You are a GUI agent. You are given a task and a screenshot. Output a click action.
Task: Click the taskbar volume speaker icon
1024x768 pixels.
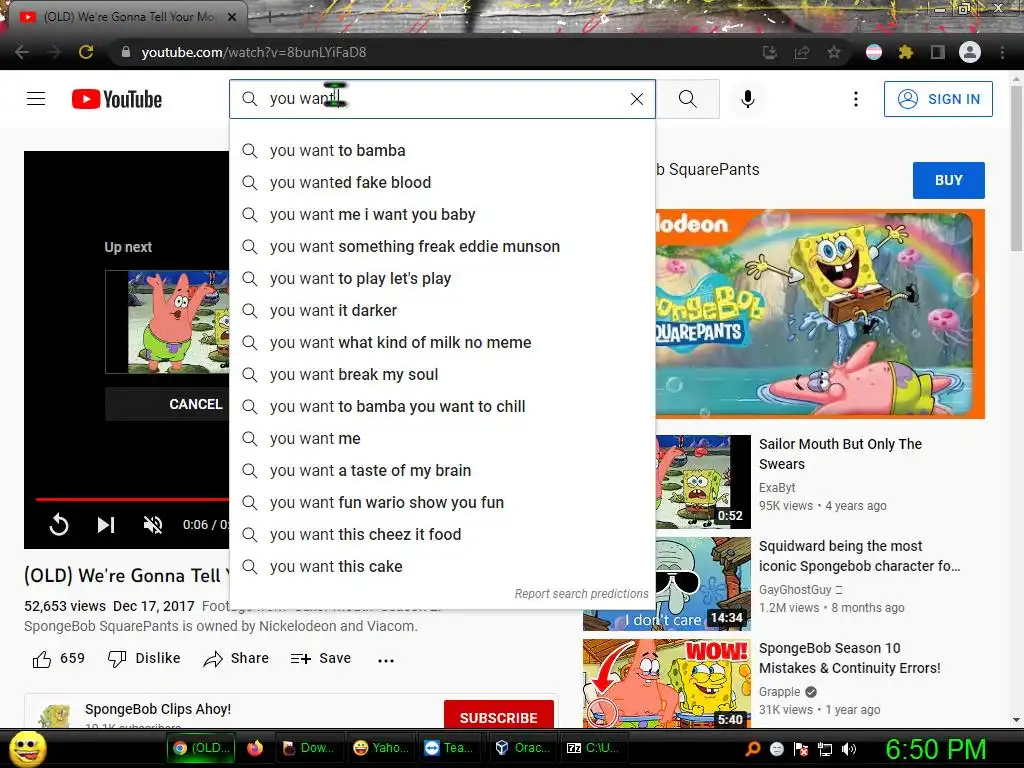849,749
